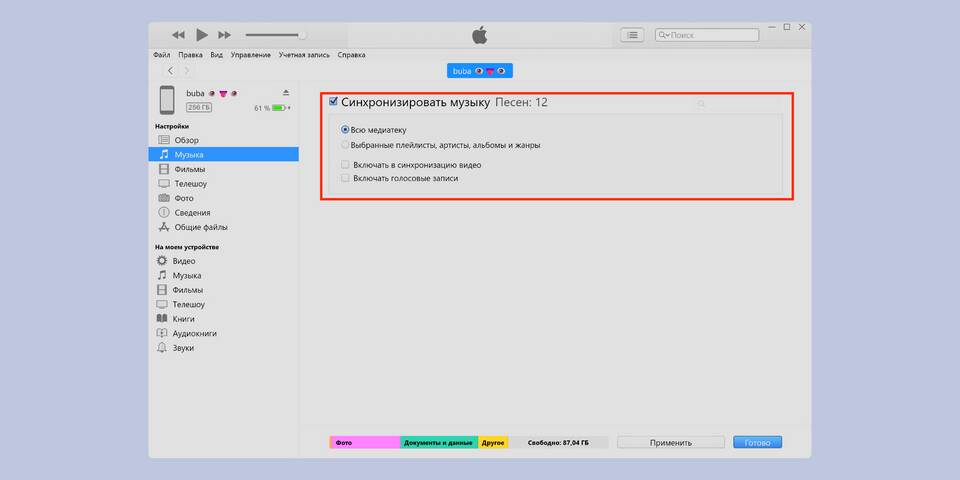Close the iTunes window
Image resolution: width=960 pixels, height=480 pixels.
click(x=801, y=27)
